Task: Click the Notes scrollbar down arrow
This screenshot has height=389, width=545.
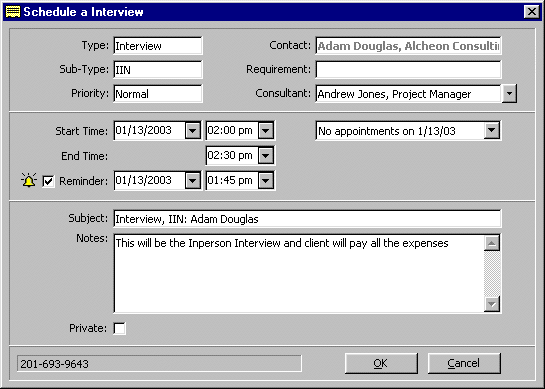Action: coord(491,304)
